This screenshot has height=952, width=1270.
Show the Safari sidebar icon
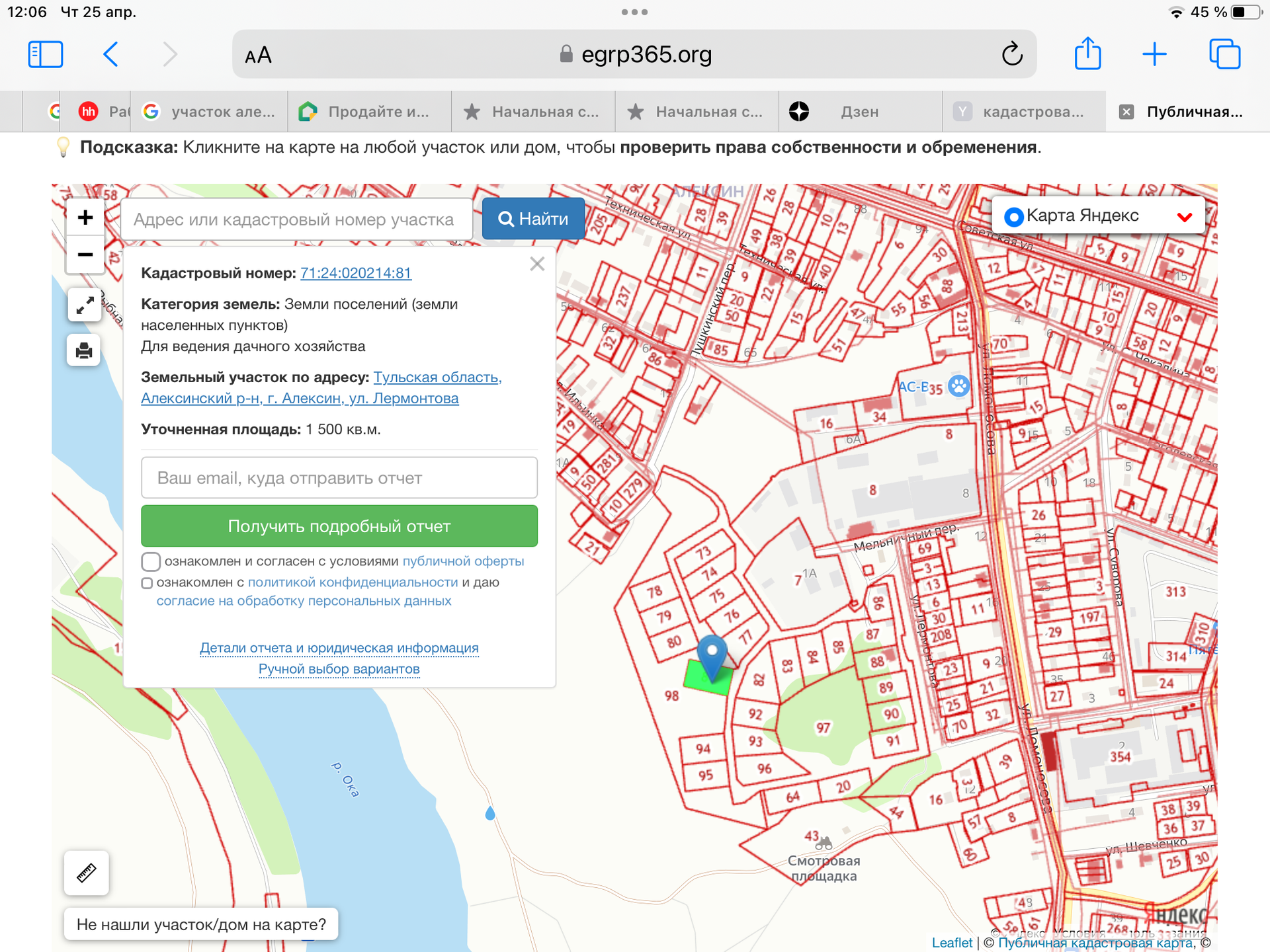46,54
